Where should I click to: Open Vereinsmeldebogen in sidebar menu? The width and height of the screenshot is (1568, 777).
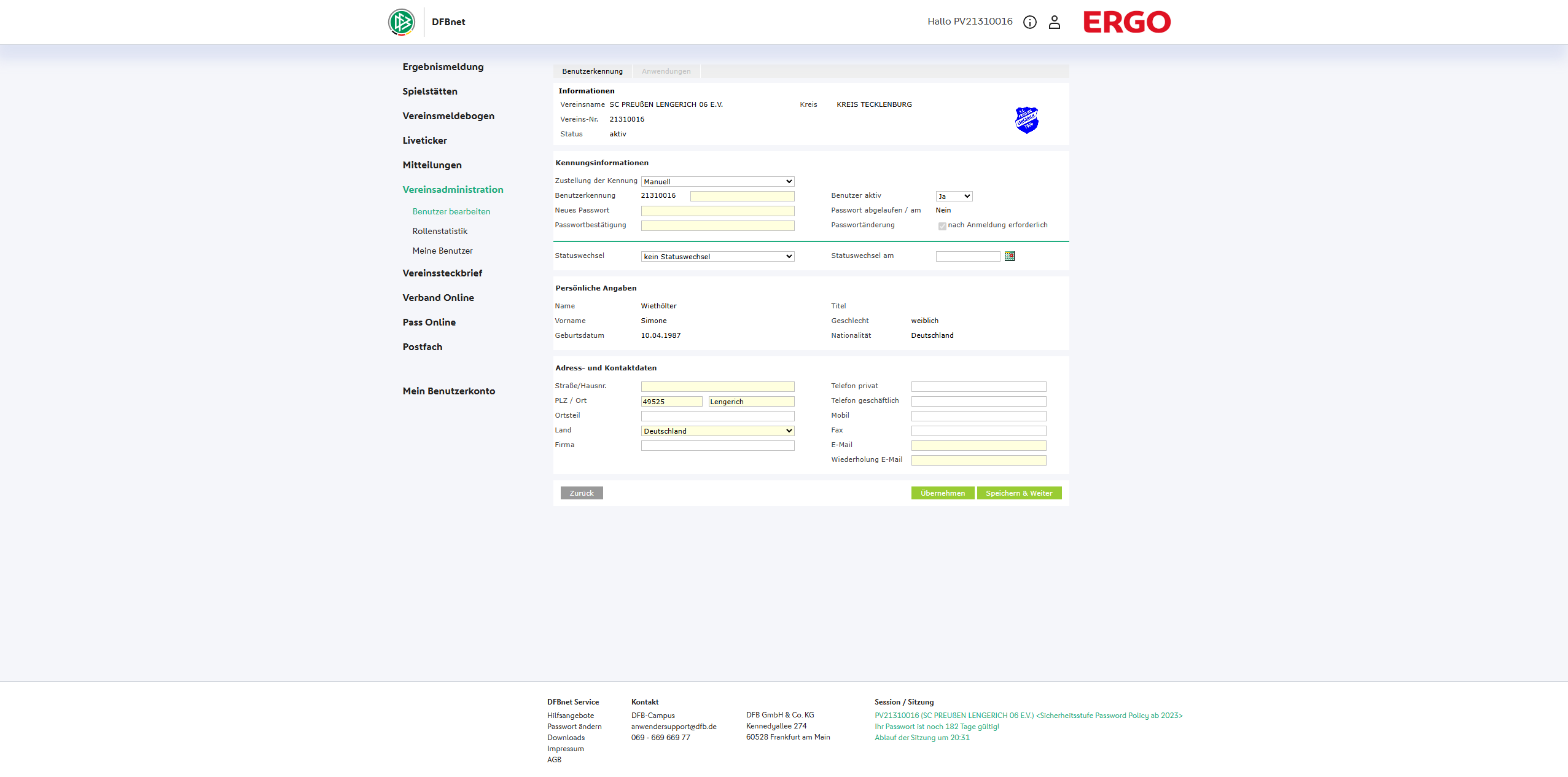pyautogui.click(x=448, y=116)
